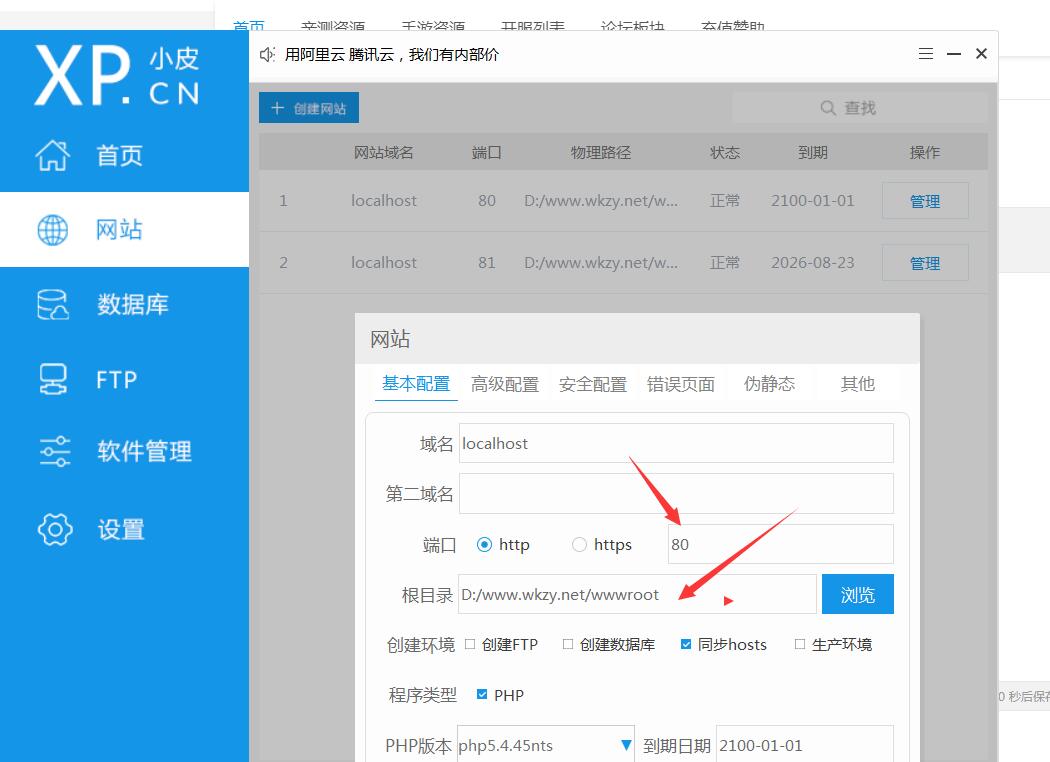The height and width of the screenshot is (762, 1050).
Task: Click the FTP server icon
Action: [53, 379]
